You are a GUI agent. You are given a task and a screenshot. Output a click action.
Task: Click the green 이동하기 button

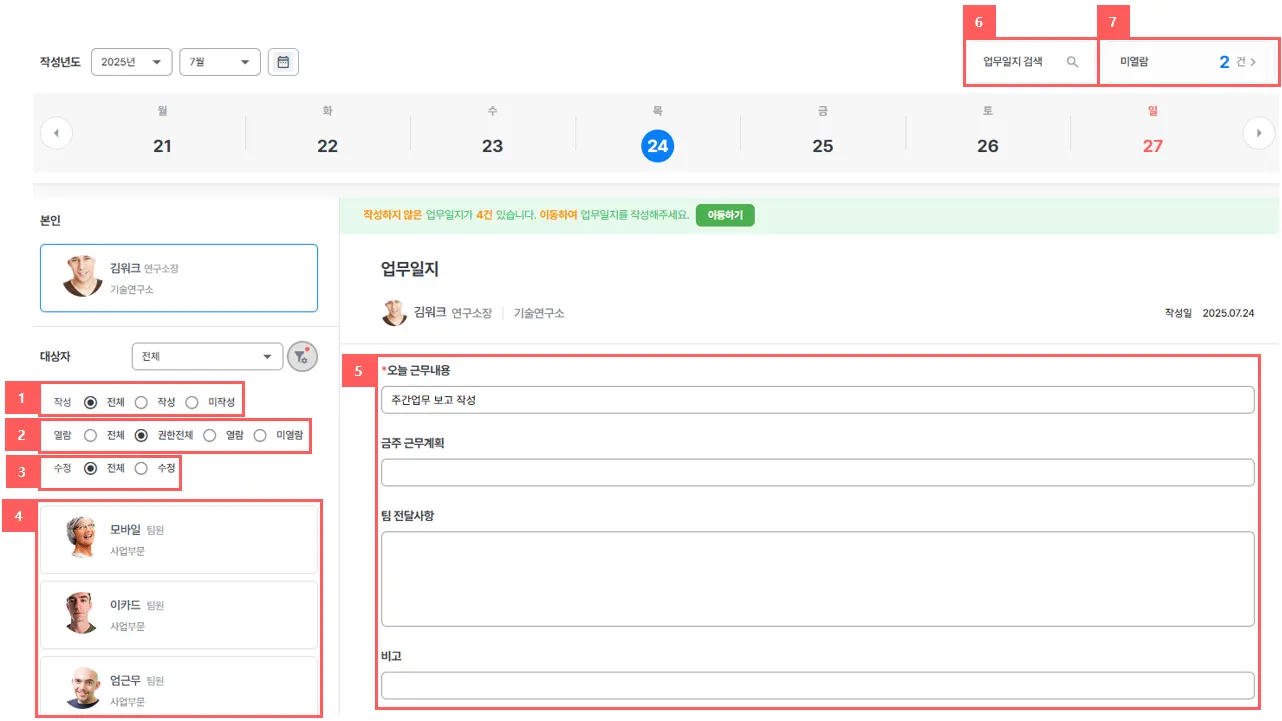click(x=725, y=215)
